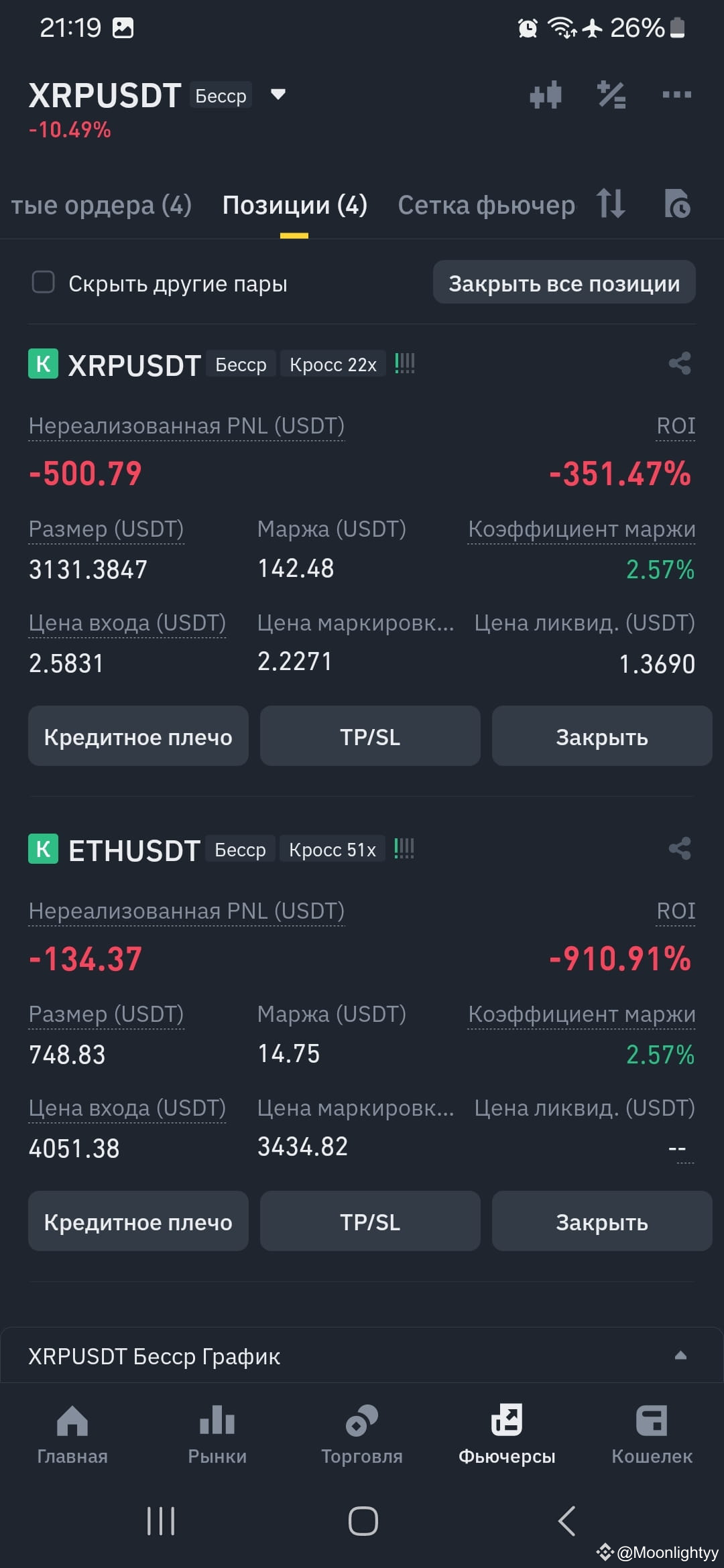Open TP/SL for the XRPUSDT position
Viewport: 724px width, 1568px height.
click(x=370, y=736)
